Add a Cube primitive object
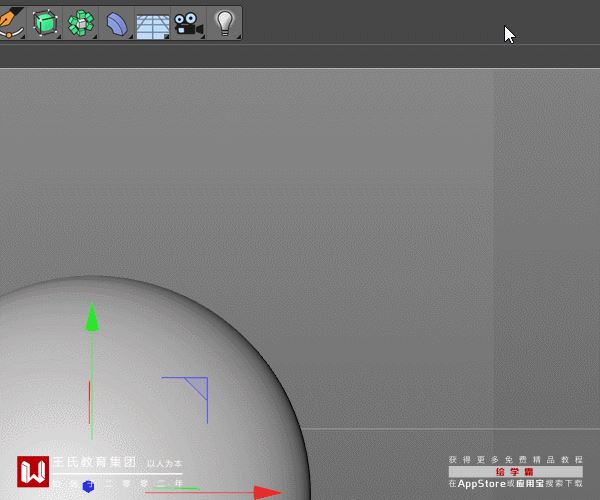This screenshot has width=600, height=500. tap(44, 23)
